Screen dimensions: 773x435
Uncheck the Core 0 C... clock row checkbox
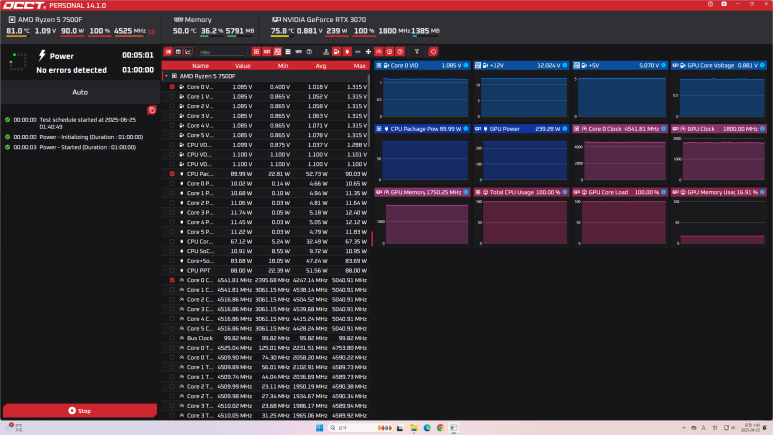tap(172, 280)
